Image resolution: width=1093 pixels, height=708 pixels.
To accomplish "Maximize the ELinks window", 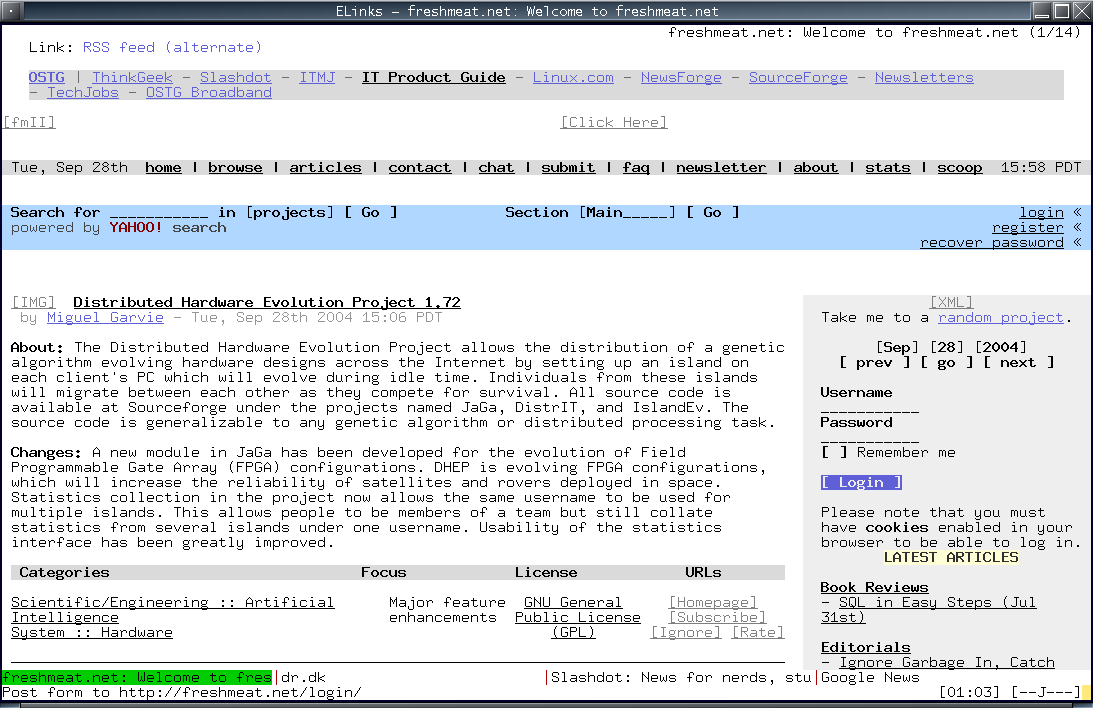I will 1062,10.
